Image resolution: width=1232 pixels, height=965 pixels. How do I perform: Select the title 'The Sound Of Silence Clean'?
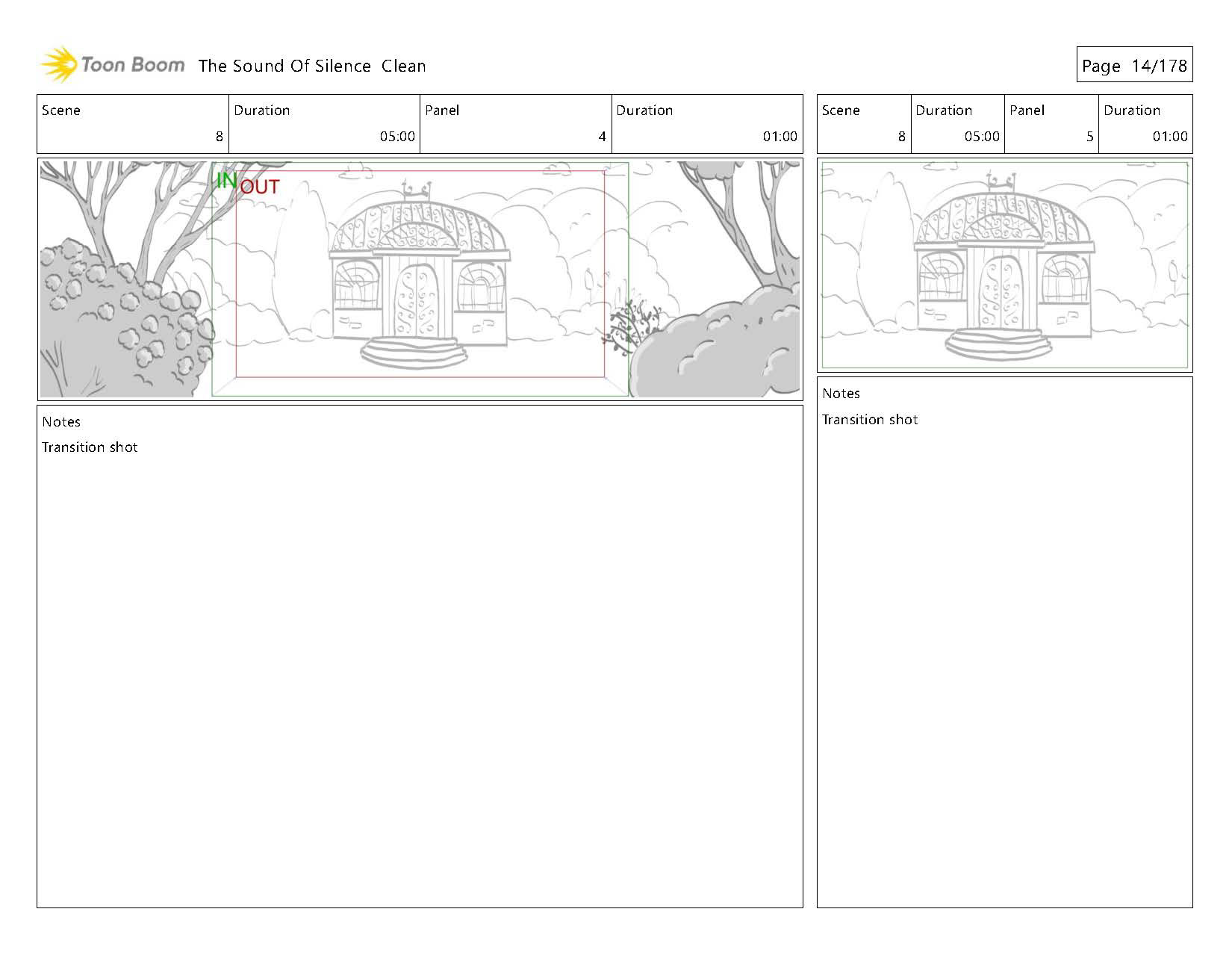(312, 66)
